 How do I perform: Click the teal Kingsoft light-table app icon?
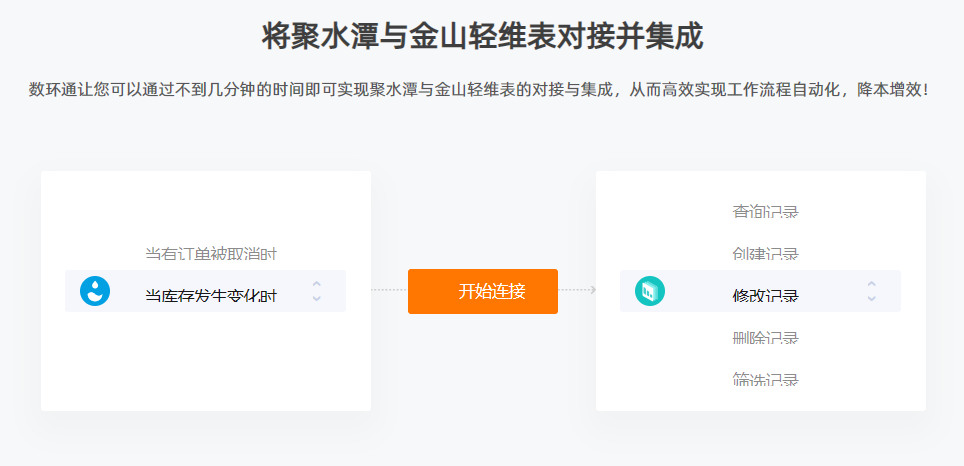650,291
